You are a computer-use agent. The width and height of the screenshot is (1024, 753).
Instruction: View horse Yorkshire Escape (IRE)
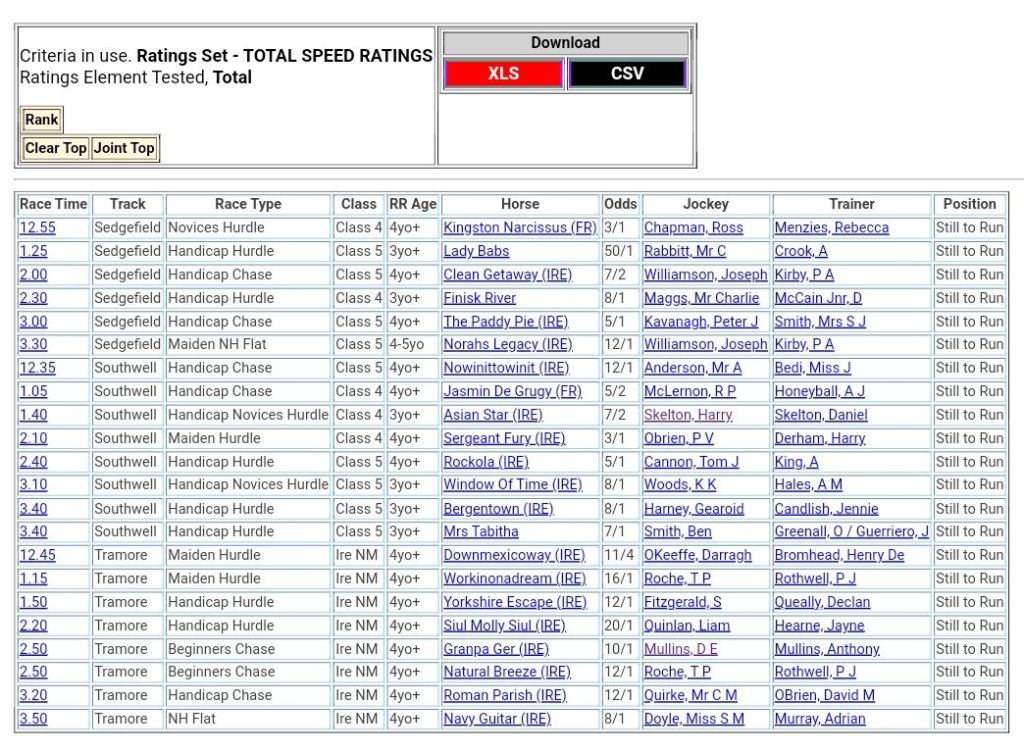click(x=515, y=602)
